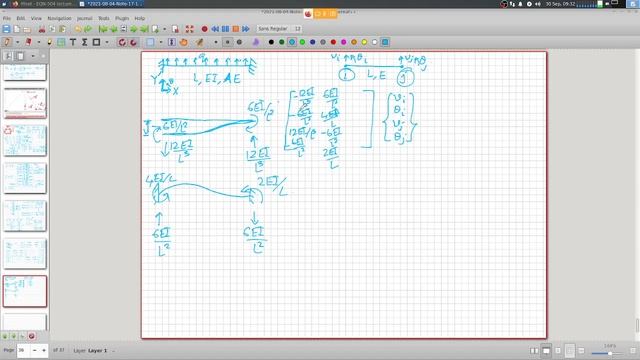
Task: Open the Pen tool options dropdown
Action: [x=17, y=42]
